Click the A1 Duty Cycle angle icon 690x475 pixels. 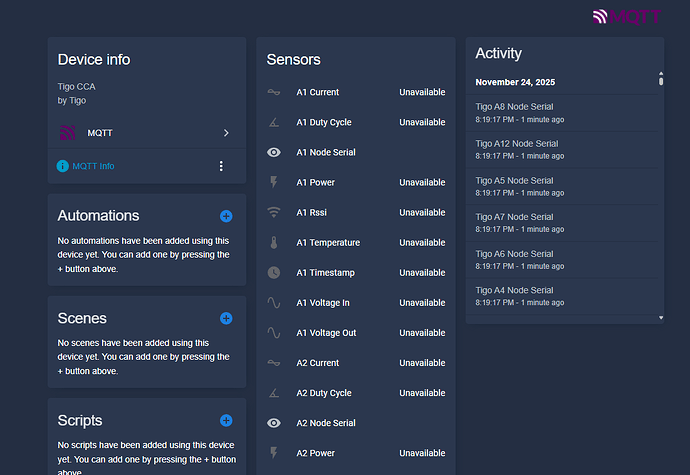(x=274, y=122)
